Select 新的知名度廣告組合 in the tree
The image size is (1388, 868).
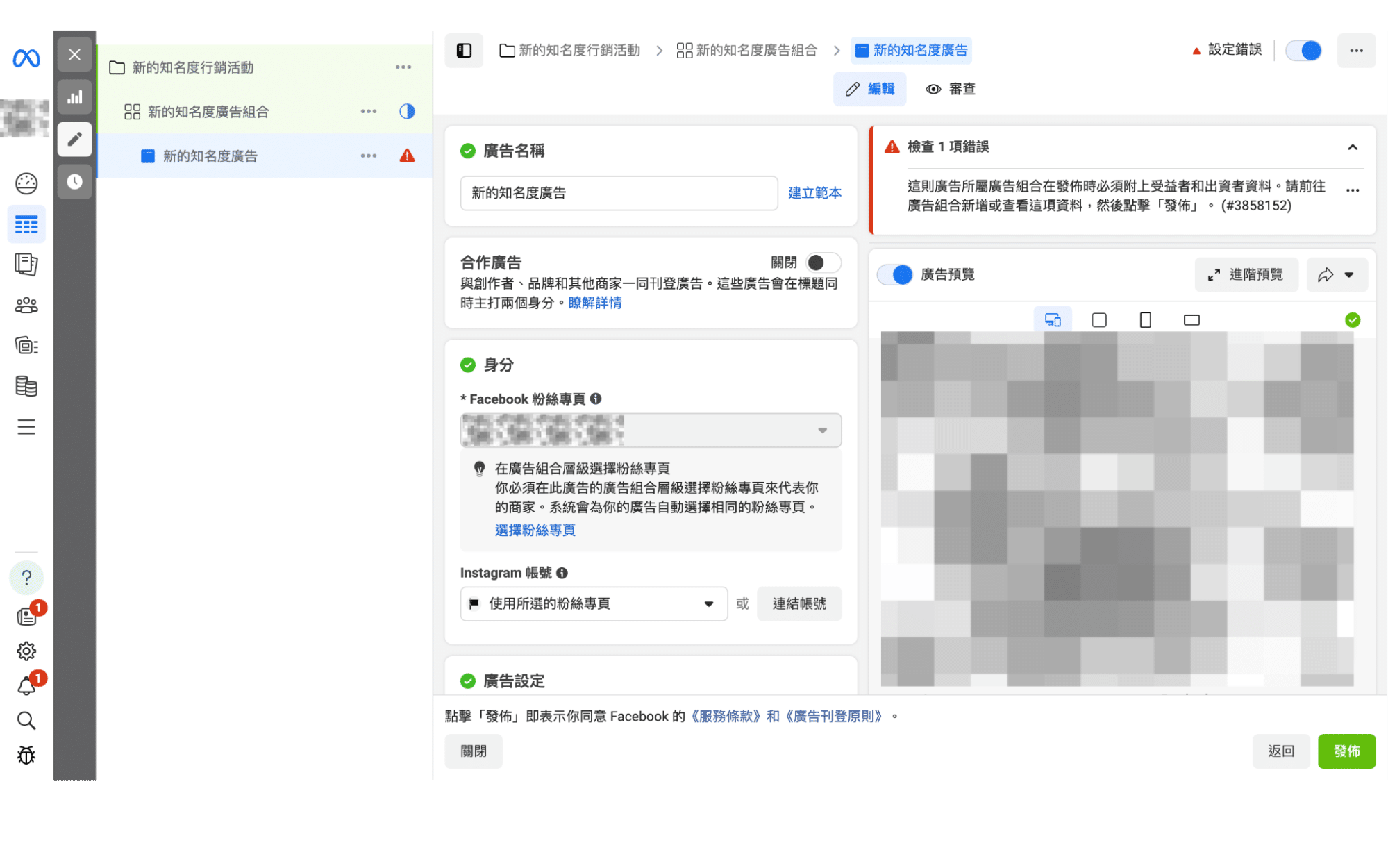pos(208,112)
